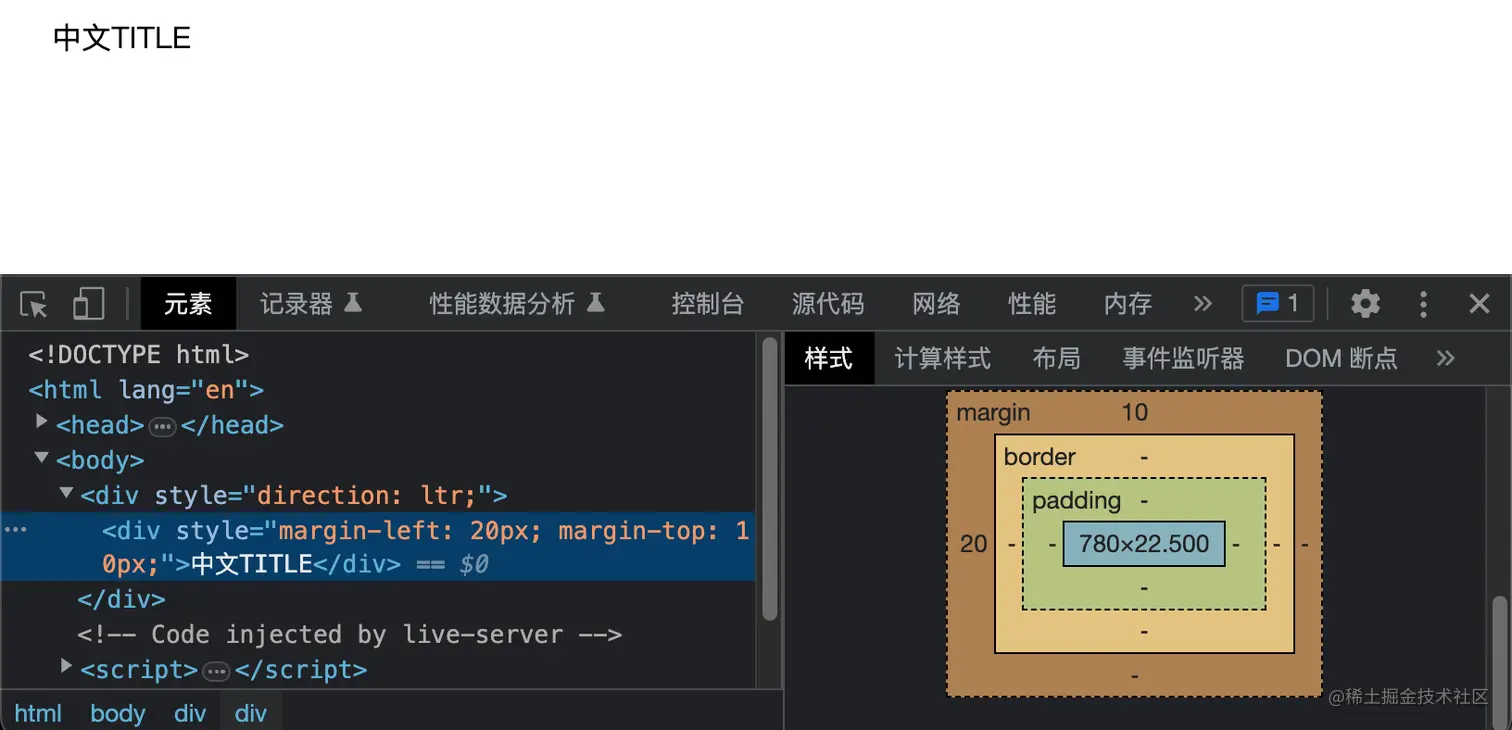Viewport: 1512px width, 730px height.
Task: Open the DevTools three-dot menu
Action: click(1423, 304)
